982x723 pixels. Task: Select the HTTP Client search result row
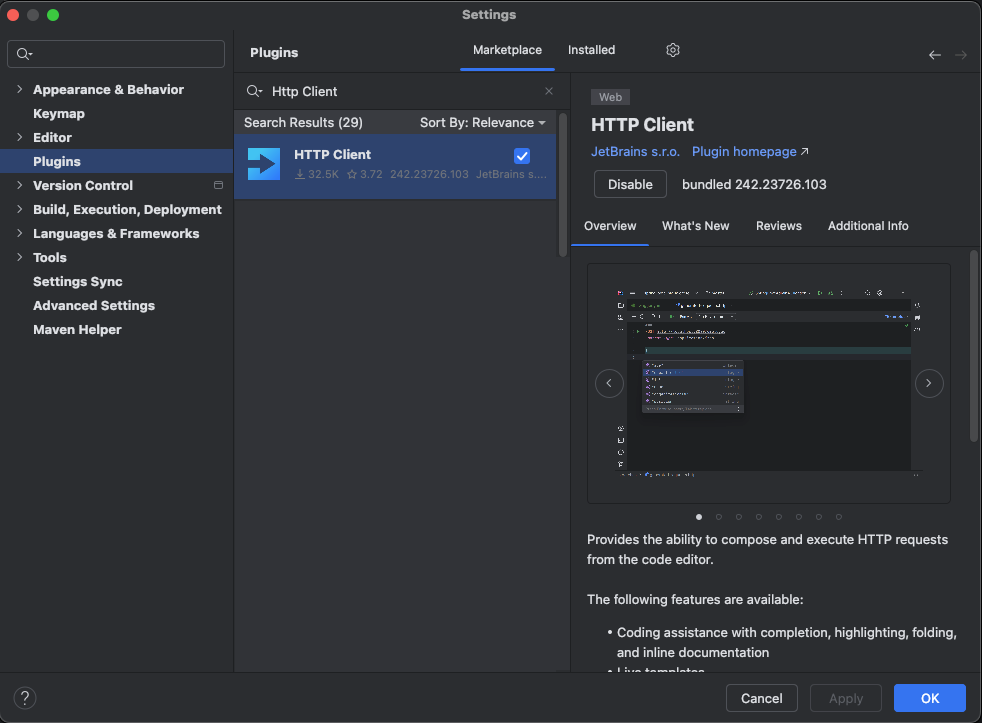pyautogui.click(x=395, y=165)
